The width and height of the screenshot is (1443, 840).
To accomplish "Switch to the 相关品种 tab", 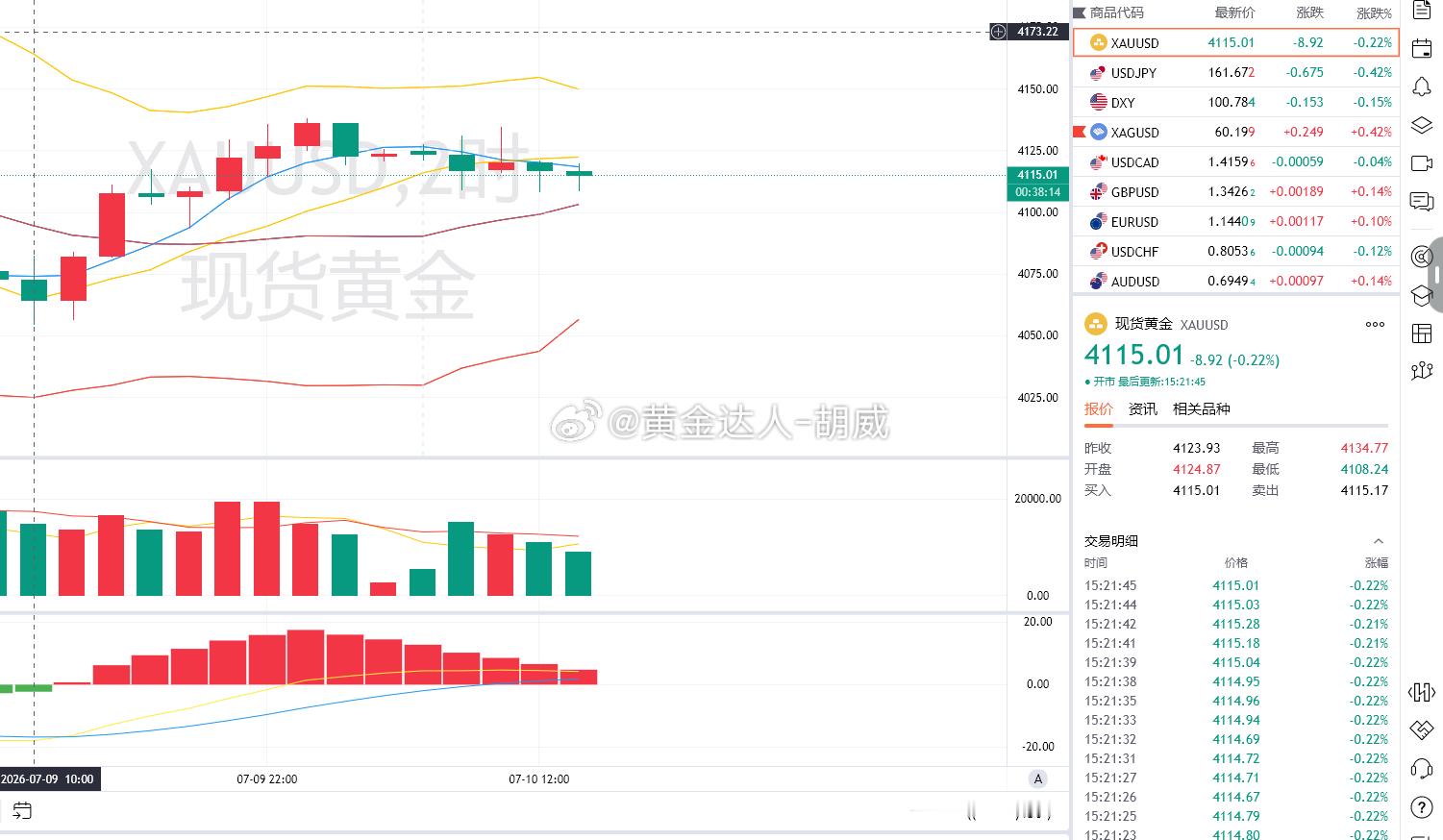I will (1202, 408).
